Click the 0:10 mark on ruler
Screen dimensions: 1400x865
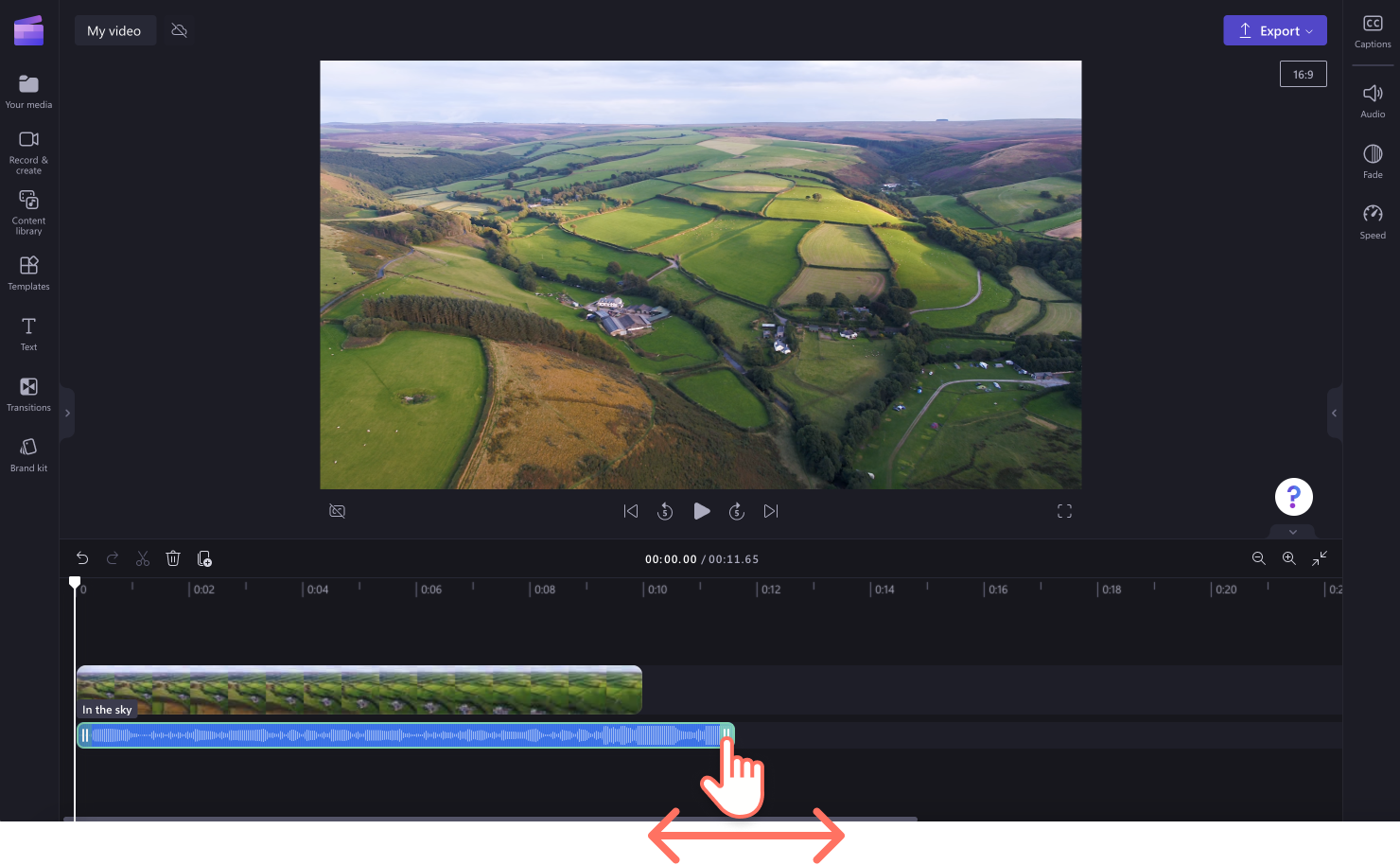tap(657, 590)
